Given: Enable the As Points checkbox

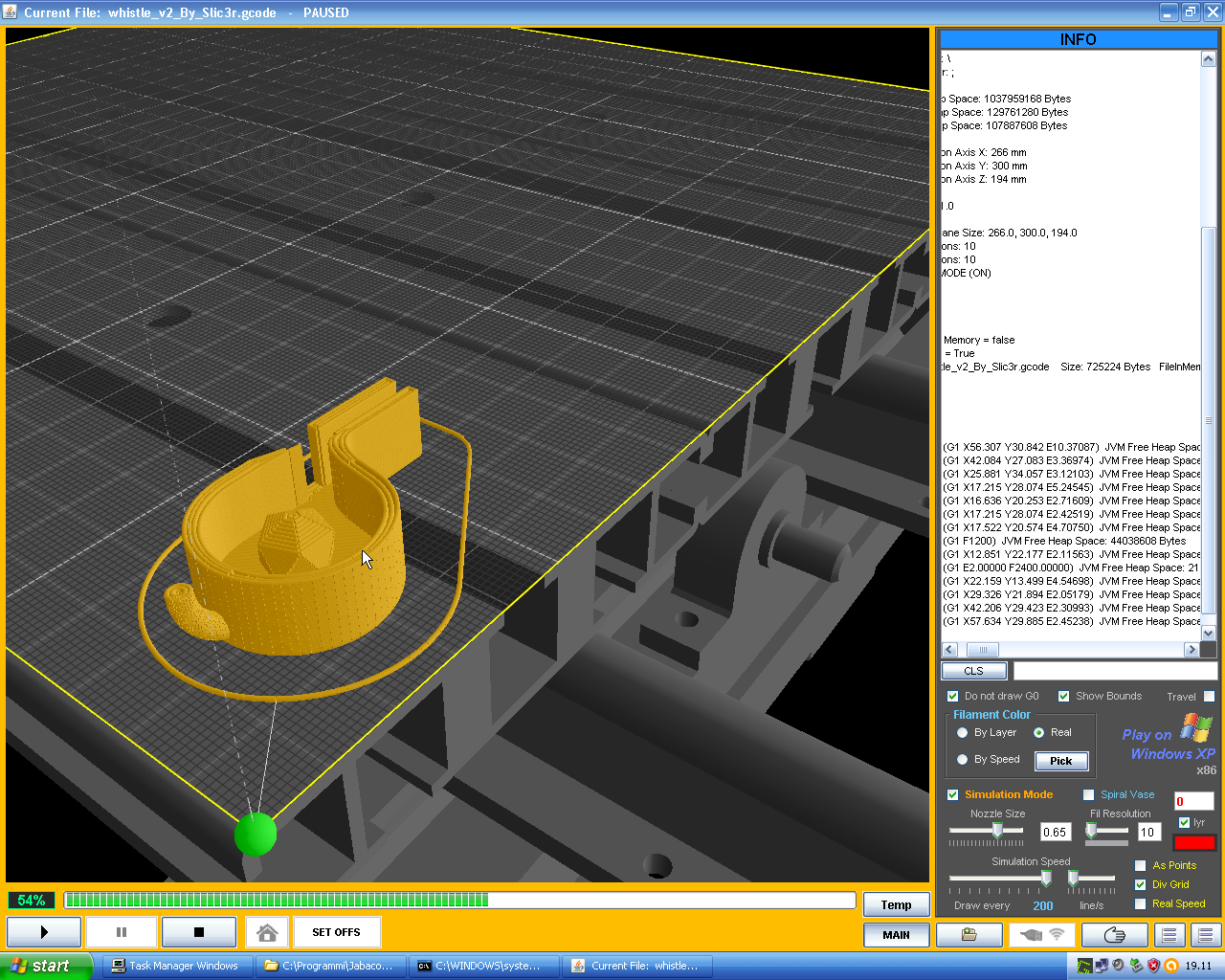Looking at the screenshot, I should [x=1140, y=866].
